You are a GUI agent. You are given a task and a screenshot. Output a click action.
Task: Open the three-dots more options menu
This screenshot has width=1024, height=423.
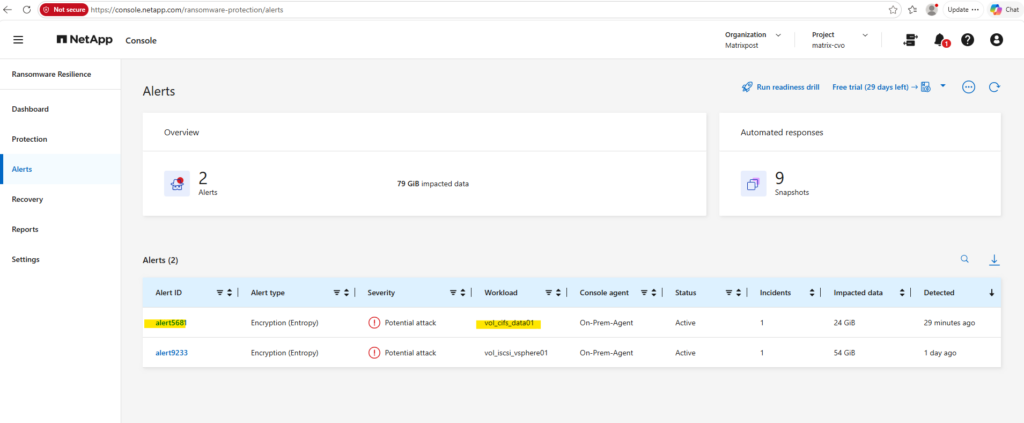point(969,87)
